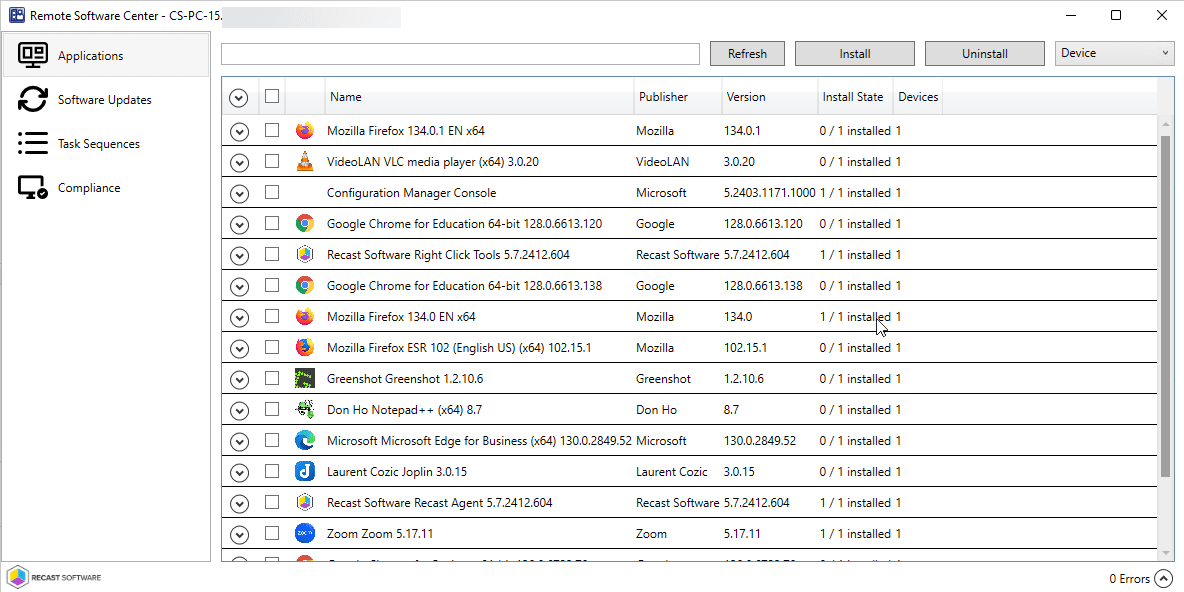Viewport: 1184px width, 592px height.
Task: Click the Uninstall button
Action: pyautogui.click(x=985, y=54)
